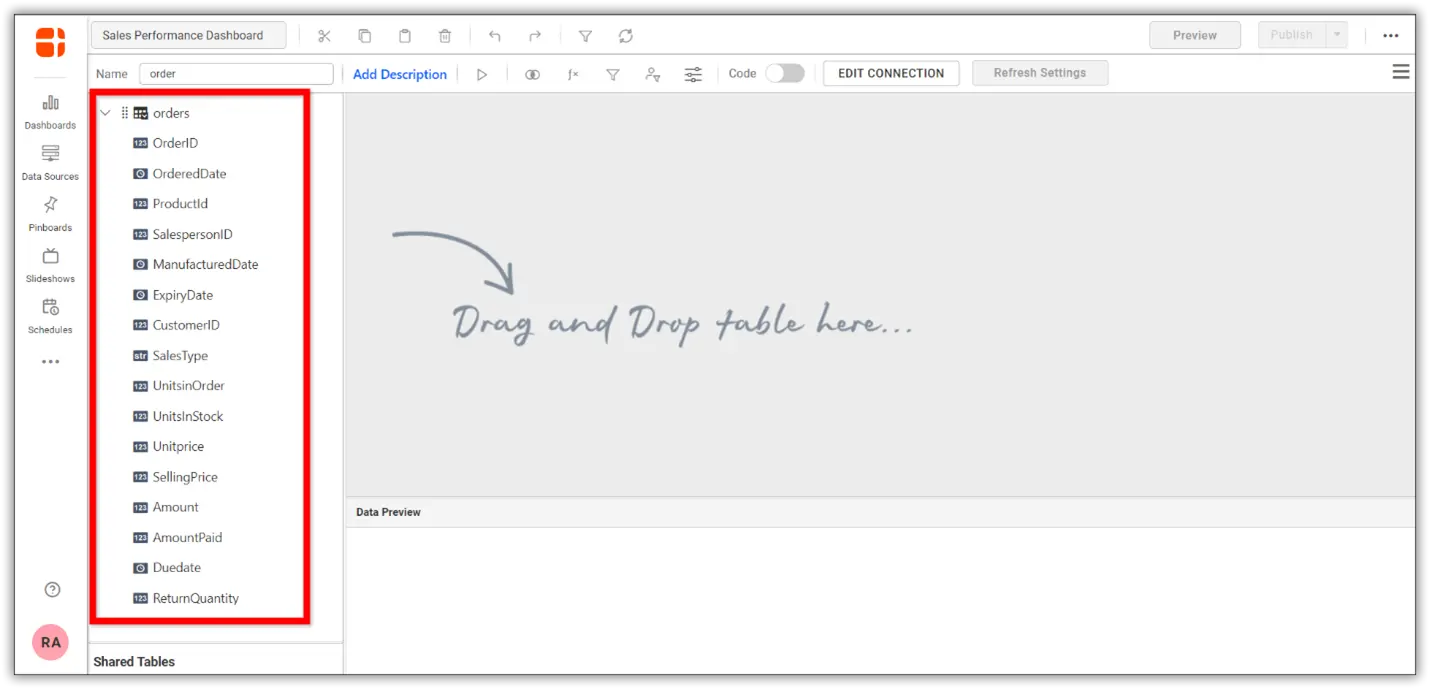Click the Add Description link
Viewport: 1430px width, 689px height.
click(x=399, y=73)
